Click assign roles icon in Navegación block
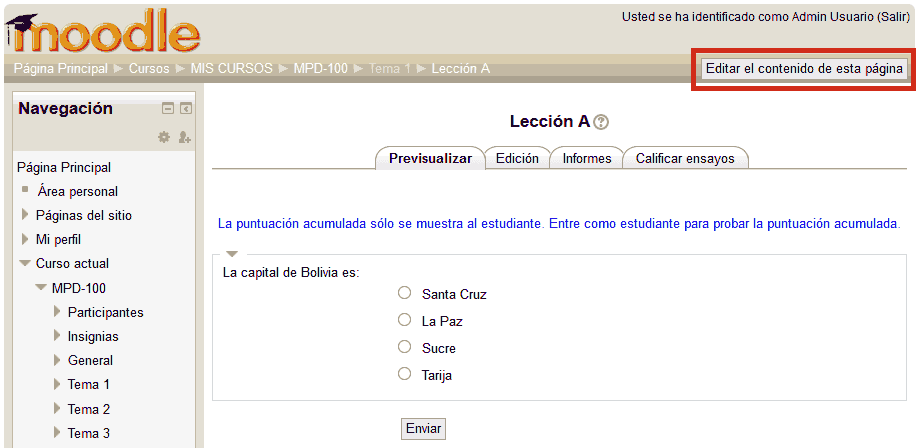Screen dimensions: 918x448 [184, 137]
